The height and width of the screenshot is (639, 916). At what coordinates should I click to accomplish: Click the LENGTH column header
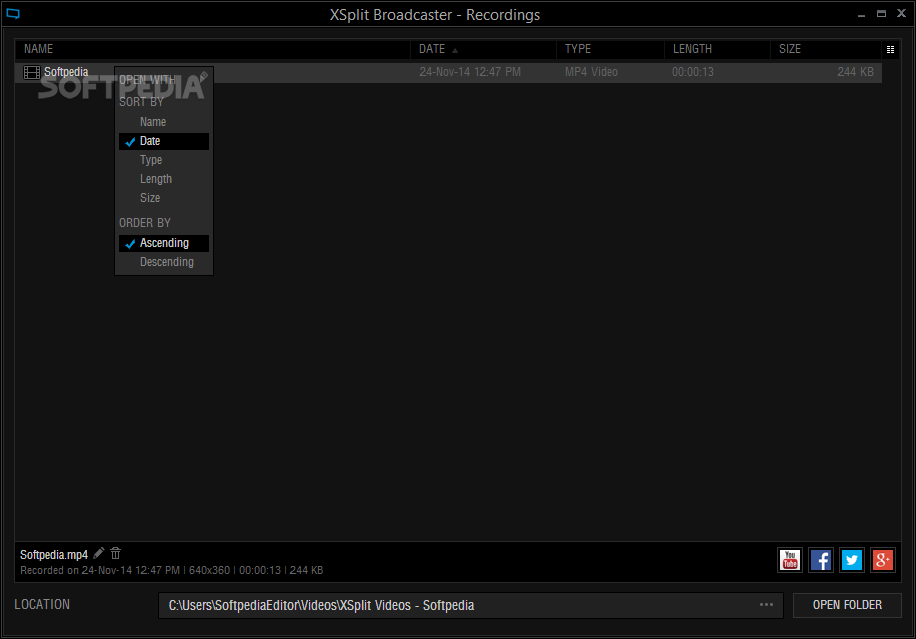(x=717, y=49)
